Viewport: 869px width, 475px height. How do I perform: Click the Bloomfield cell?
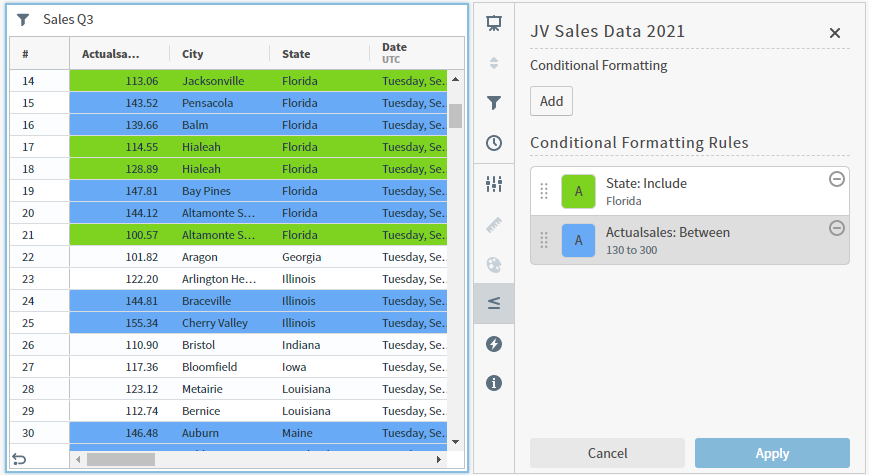click(x=219, y=367)
